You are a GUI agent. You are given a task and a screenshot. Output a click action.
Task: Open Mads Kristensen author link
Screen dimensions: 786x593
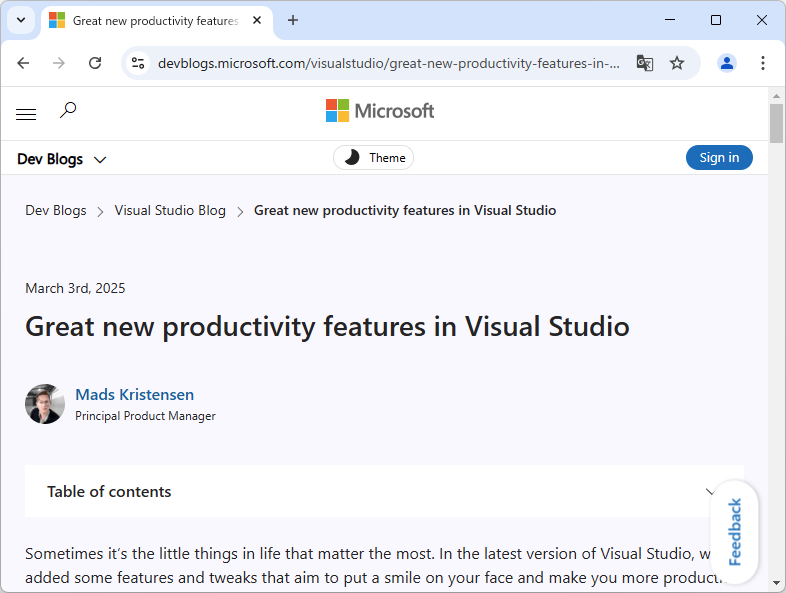coord(134,395)
